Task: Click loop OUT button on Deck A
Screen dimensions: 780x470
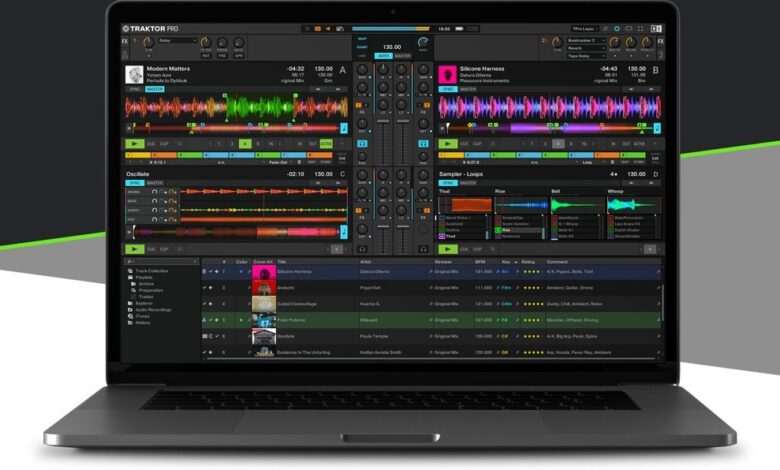Action: (312, 144)
